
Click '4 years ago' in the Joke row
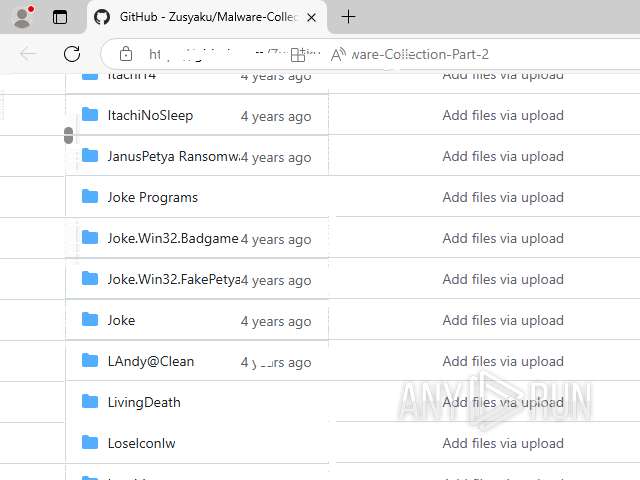pos(276,321)
